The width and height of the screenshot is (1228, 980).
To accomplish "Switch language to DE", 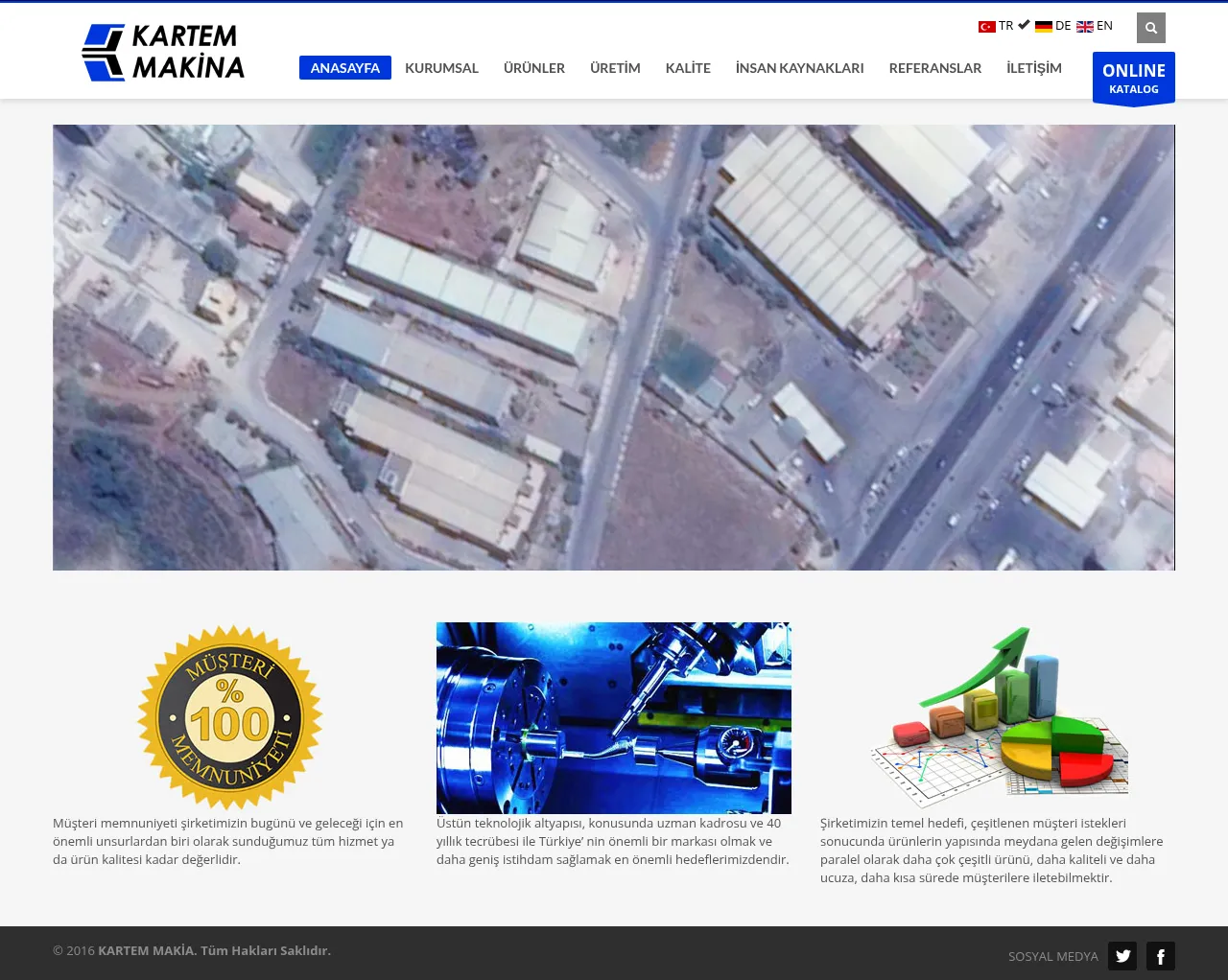I will tap(1063, 26).
